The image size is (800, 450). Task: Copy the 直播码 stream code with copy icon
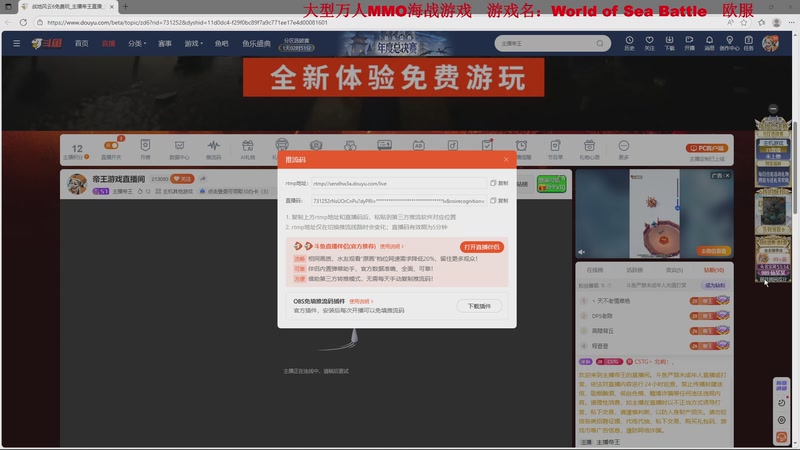[499, 201]
